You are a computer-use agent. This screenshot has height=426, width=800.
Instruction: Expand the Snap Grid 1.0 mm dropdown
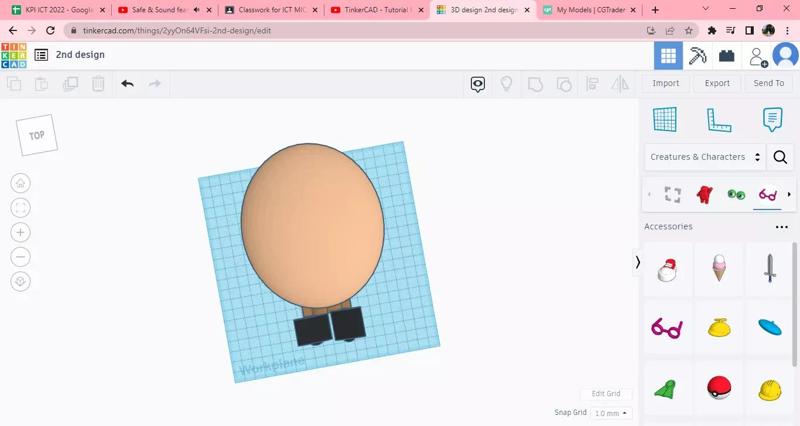[x=611, y=413]
